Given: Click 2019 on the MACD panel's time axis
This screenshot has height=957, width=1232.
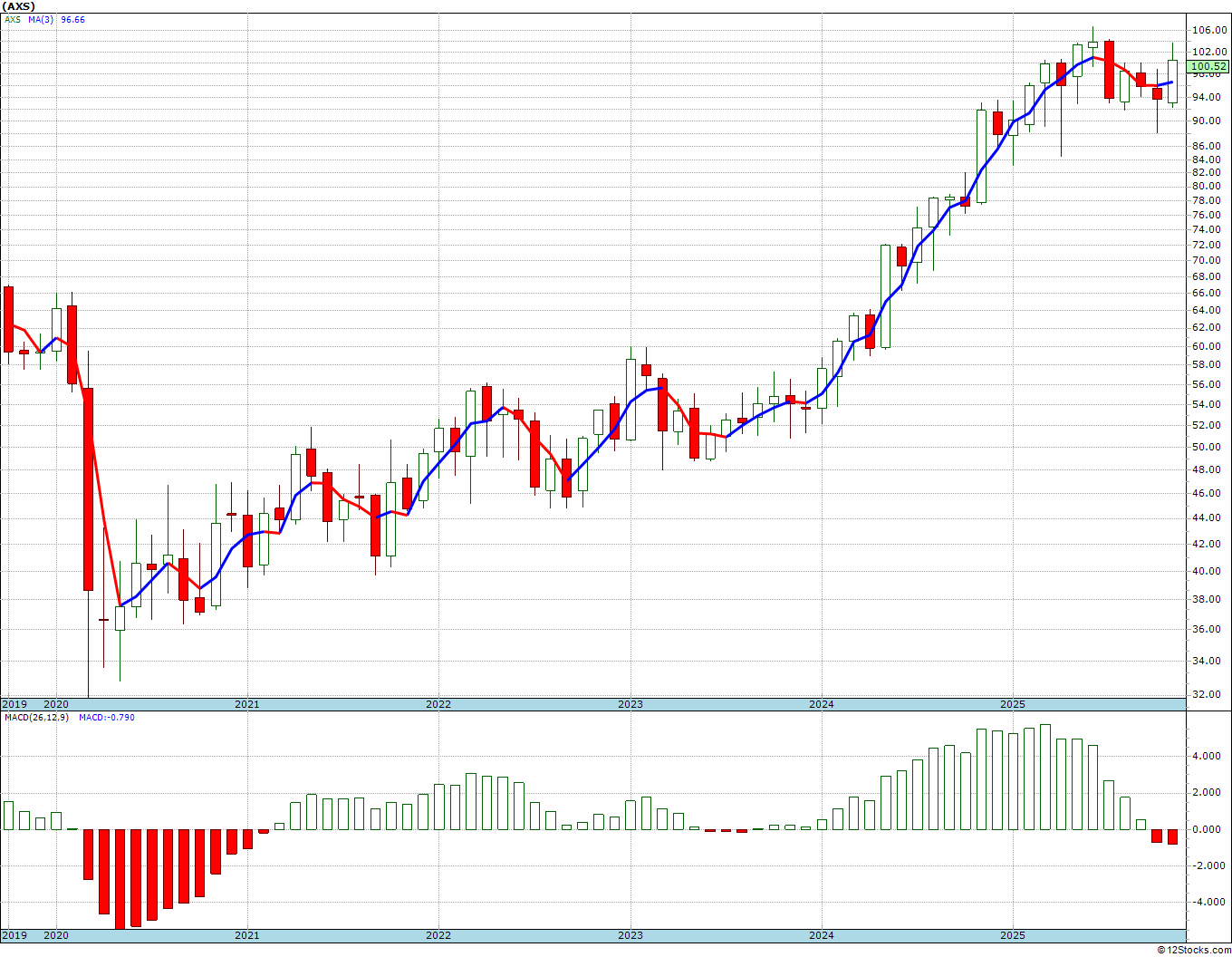Looking at the screenshot, I should [x=14, y=935].
